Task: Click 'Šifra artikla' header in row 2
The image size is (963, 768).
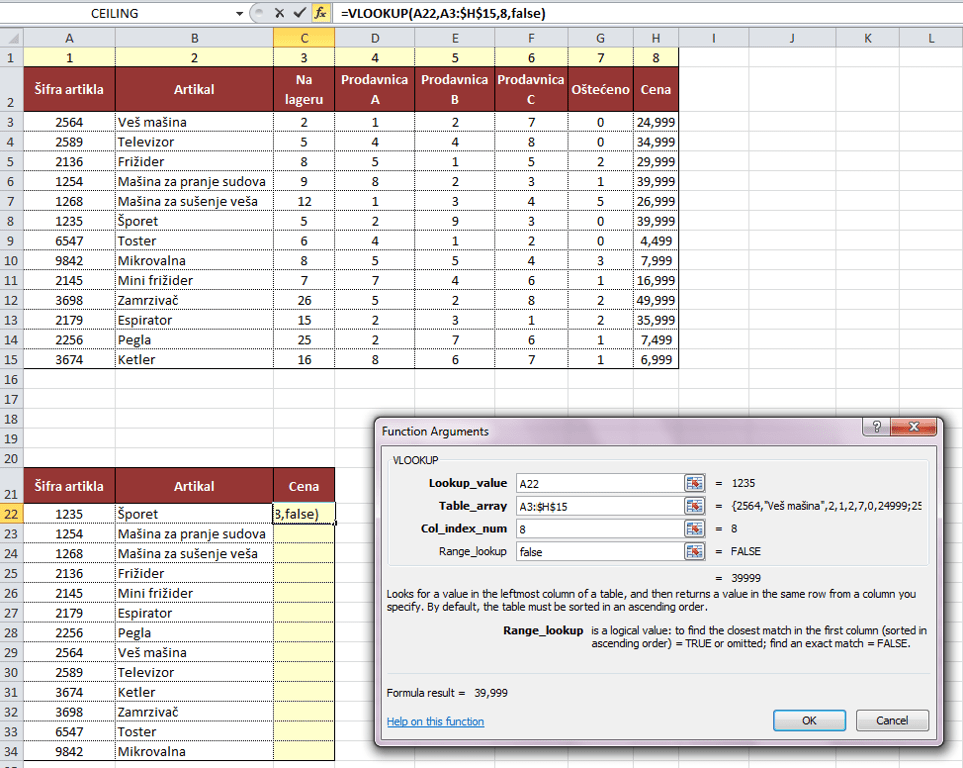Action: pos(69,90)
